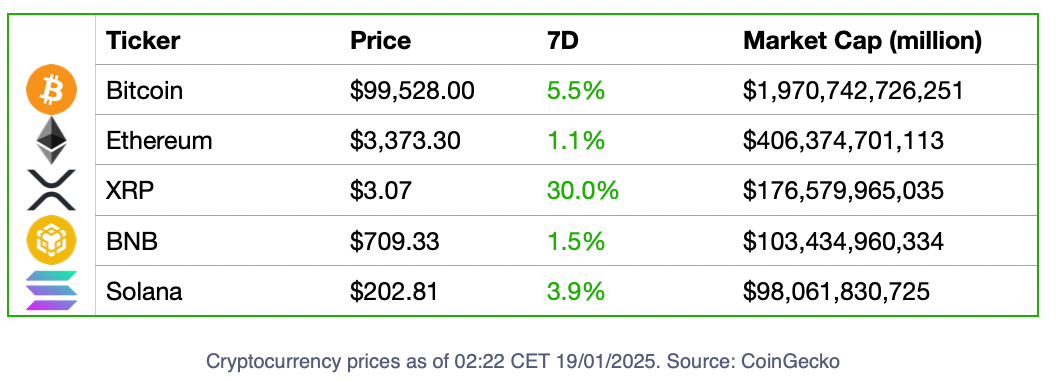Image resolution: width=1064 pixels, height=382 pixels.
Task: Select the Ticker column header
Action: click(x=143, y=41)
